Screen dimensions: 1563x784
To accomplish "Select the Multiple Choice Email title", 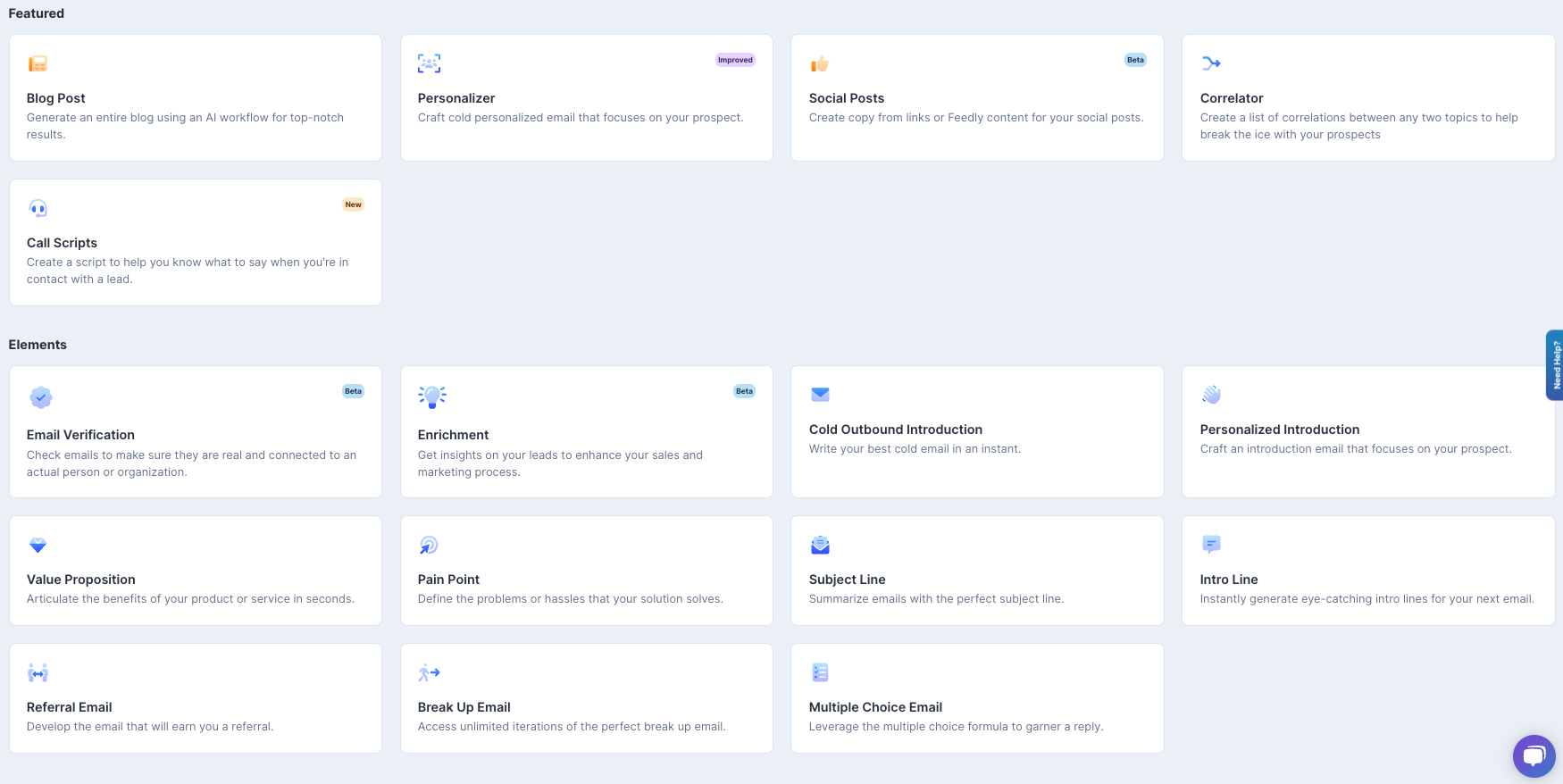I will pos(875,707).
